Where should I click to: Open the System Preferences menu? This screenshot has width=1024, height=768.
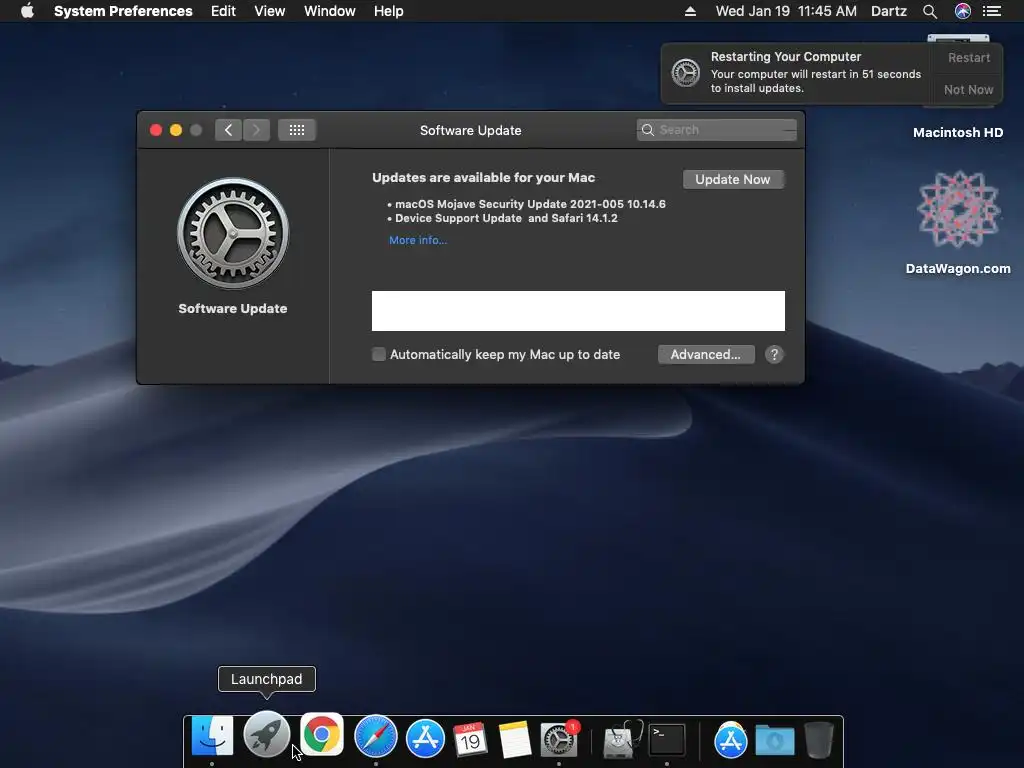pos(123,11)
